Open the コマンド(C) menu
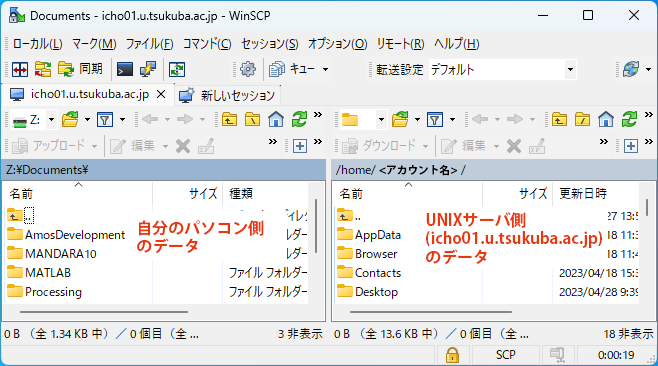 point(207,44)
